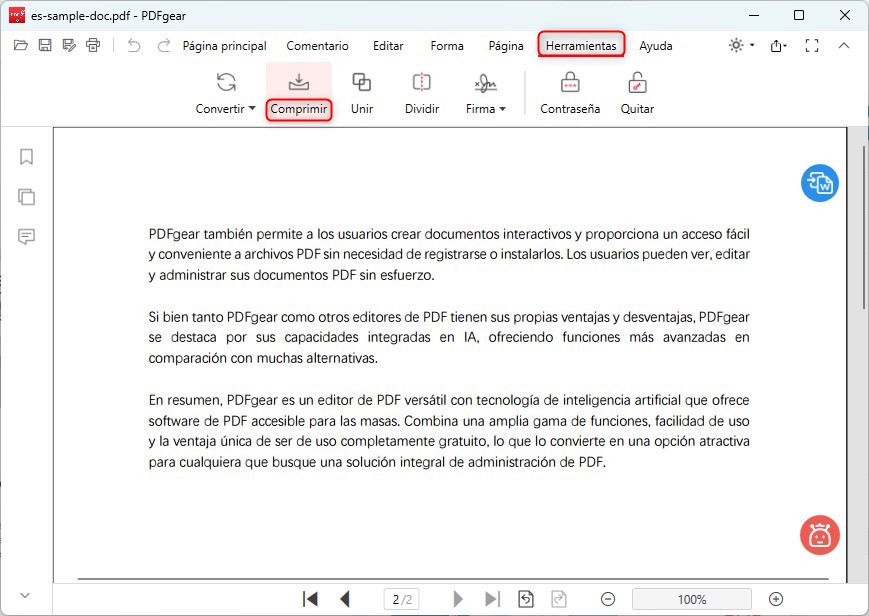Open the share export dropdown
The width and height of the screenshot is (869, 616).
779,46
